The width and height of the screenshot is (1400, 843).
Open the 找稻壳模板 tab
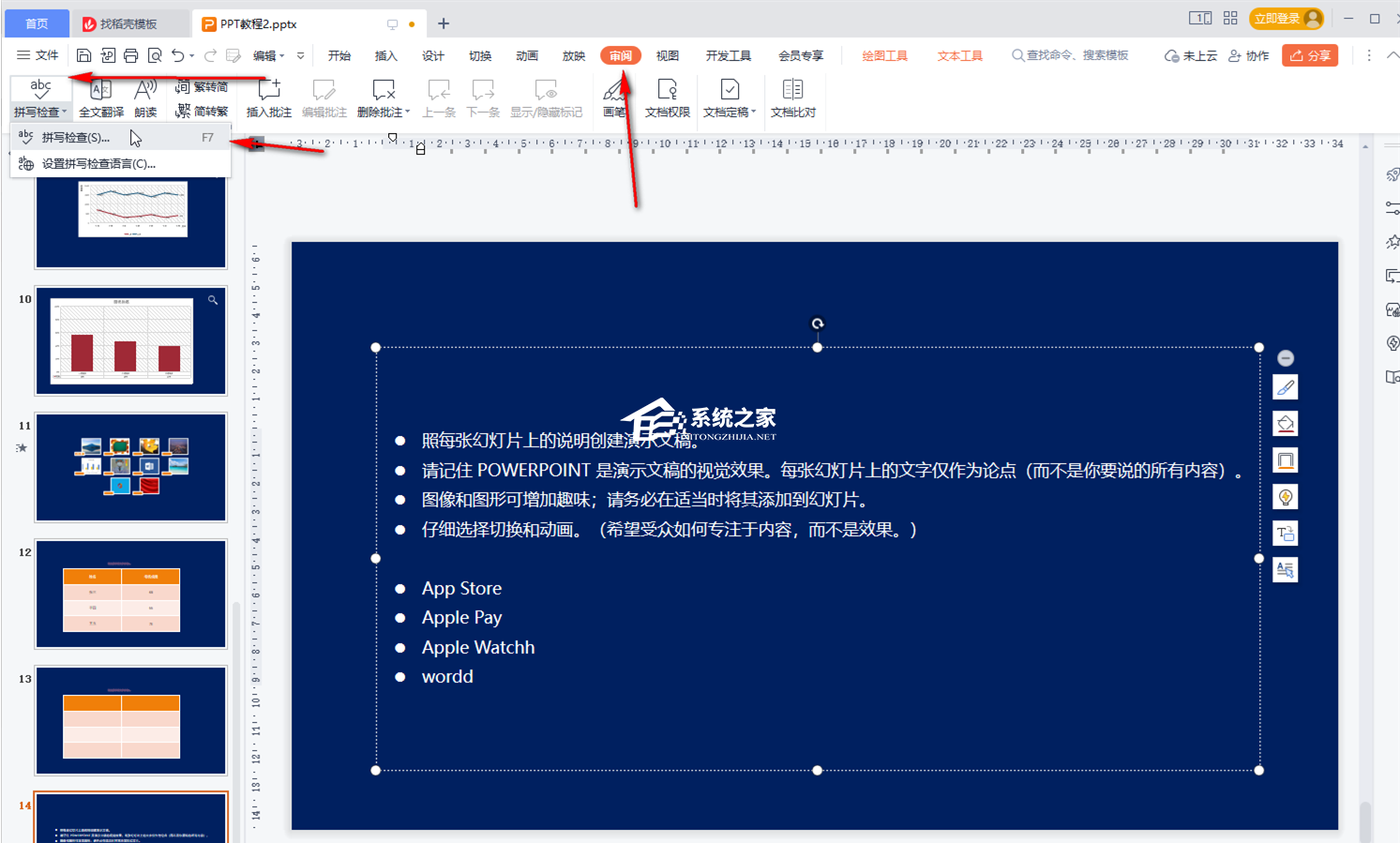pyautogui.click(x=129, y=23)
